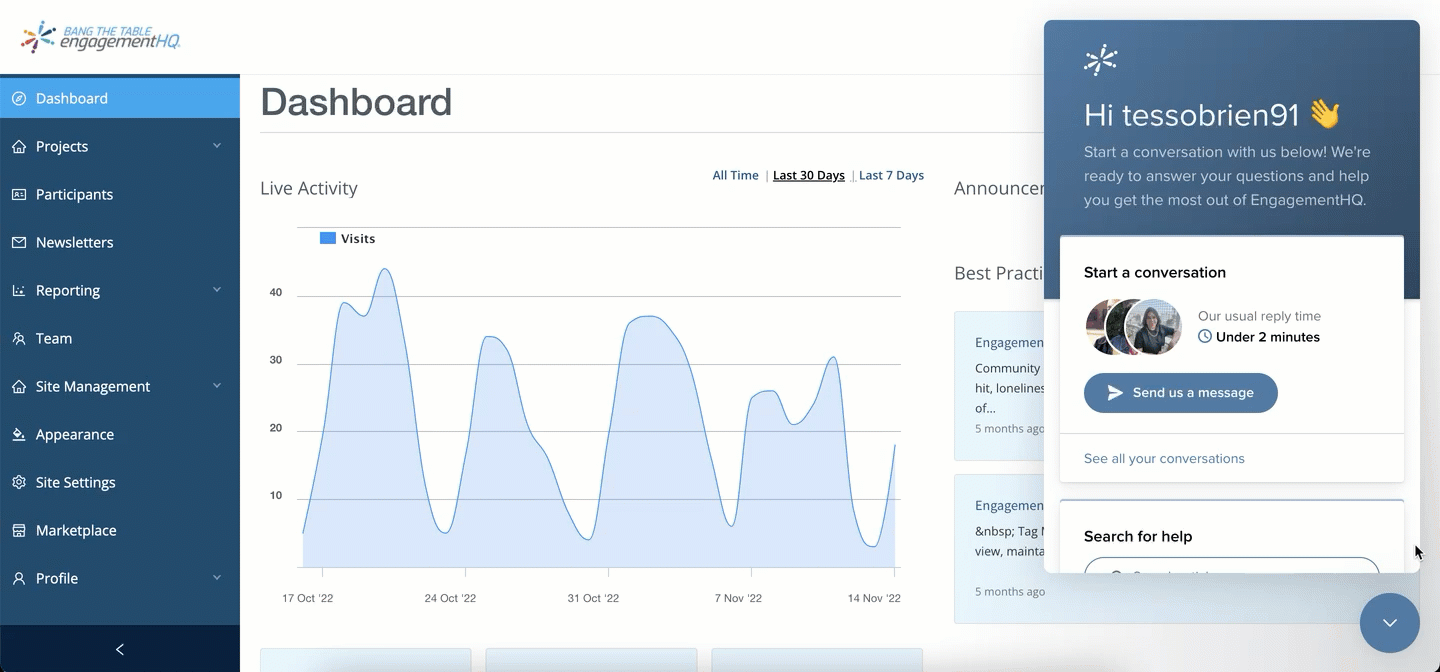Image resolution: width=1440 pixels, height=672 pixels.
Task: Click the Live Activity heading
Action: [309, 188]
